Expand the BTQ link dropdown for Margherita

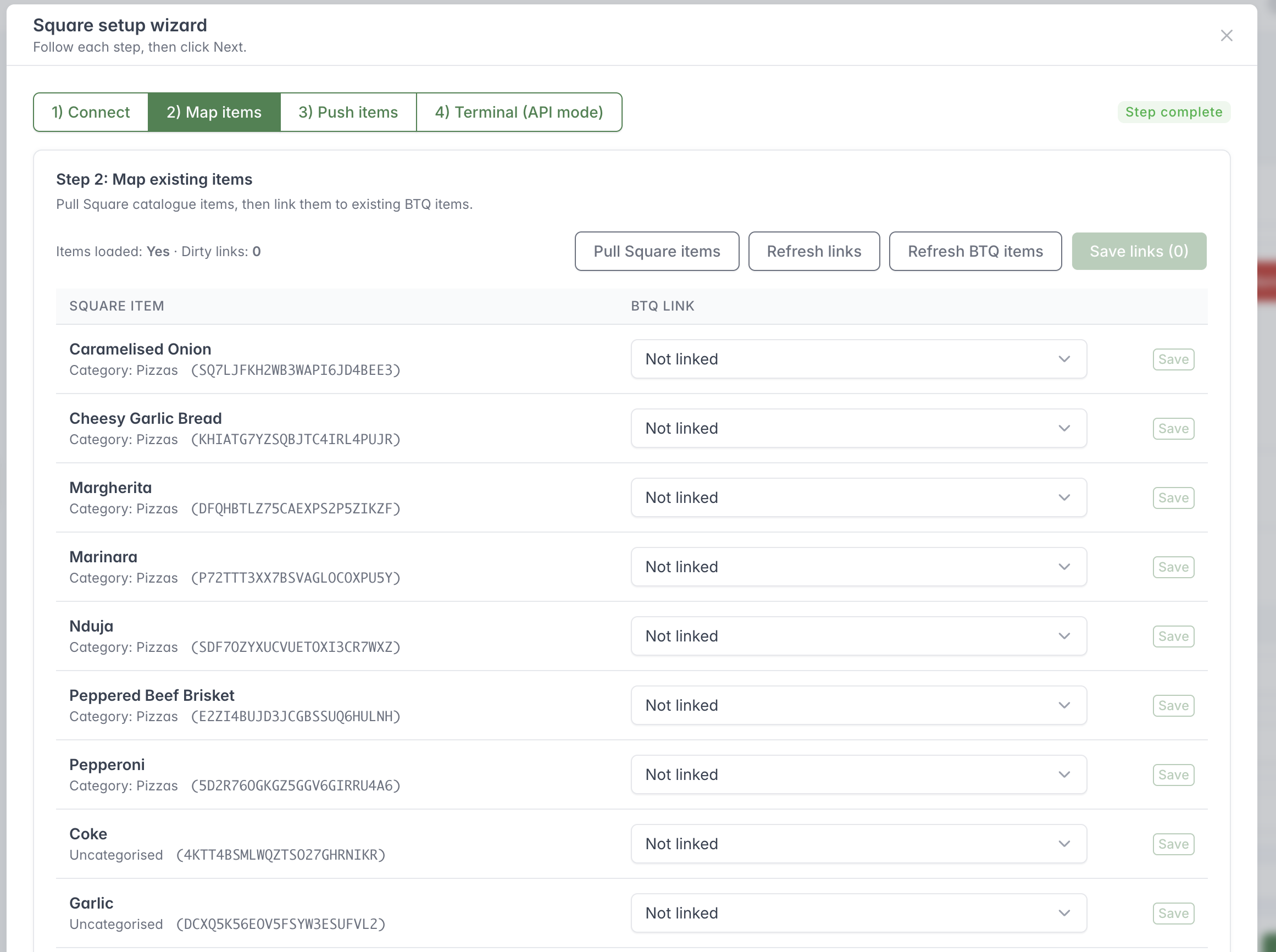click(x=858, y=497)
